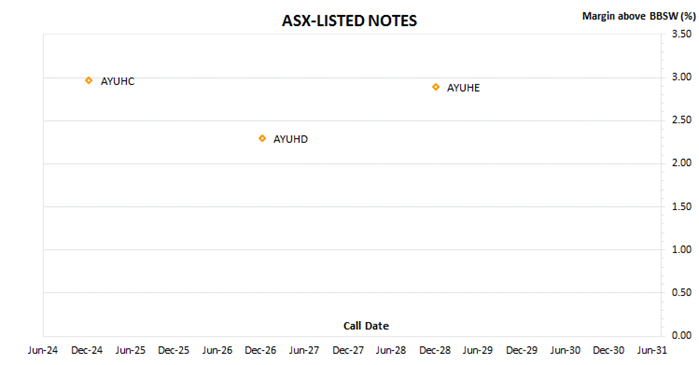This screenshot has width=699, height=365.
Task: Click the 2.50 vertical axis label
Action: (x=682, y=120)
